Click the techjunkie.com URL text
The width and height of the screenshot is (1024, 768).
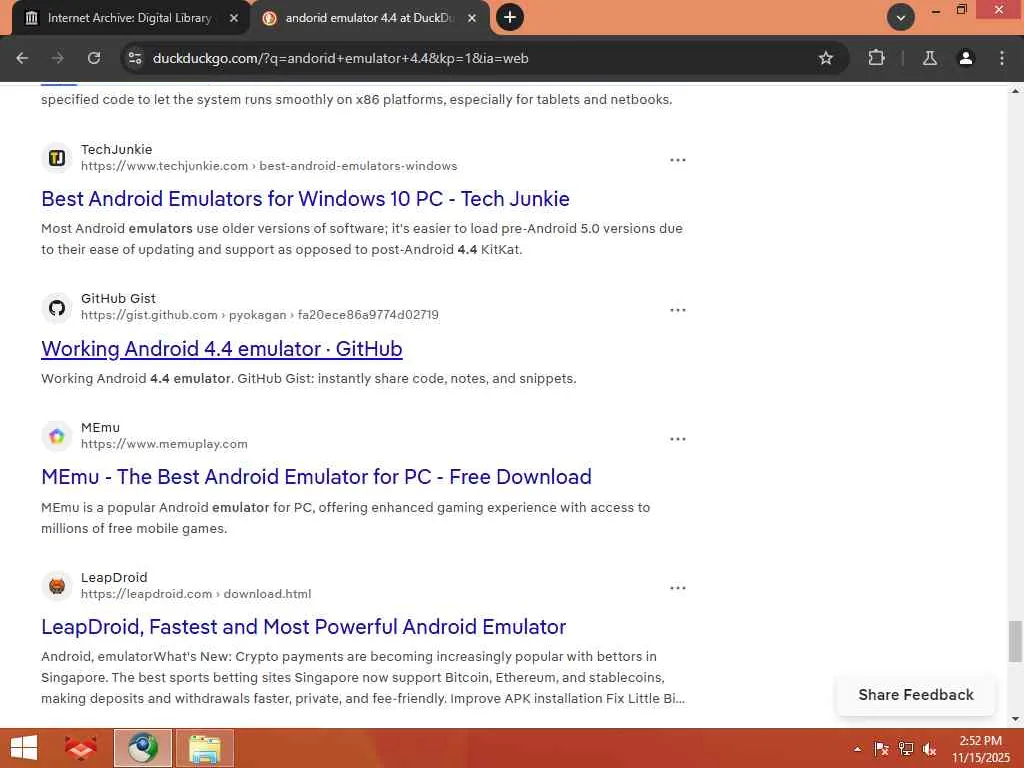click(x=269, y=166)
